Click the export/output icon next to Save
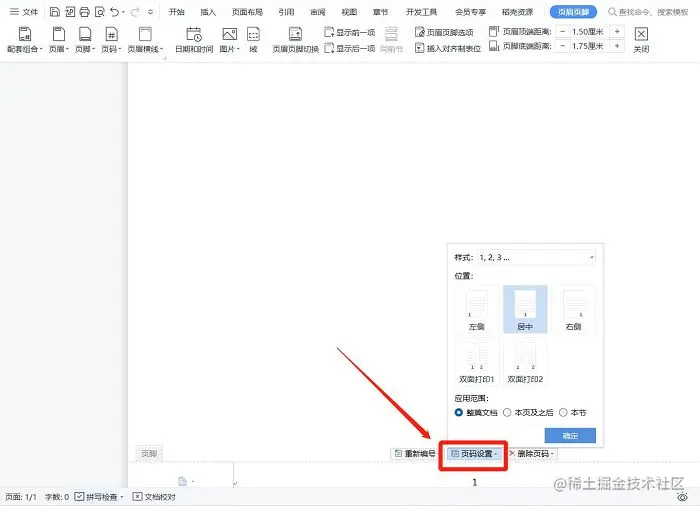This screenshot has width=700, height=507. click(70, 12)
